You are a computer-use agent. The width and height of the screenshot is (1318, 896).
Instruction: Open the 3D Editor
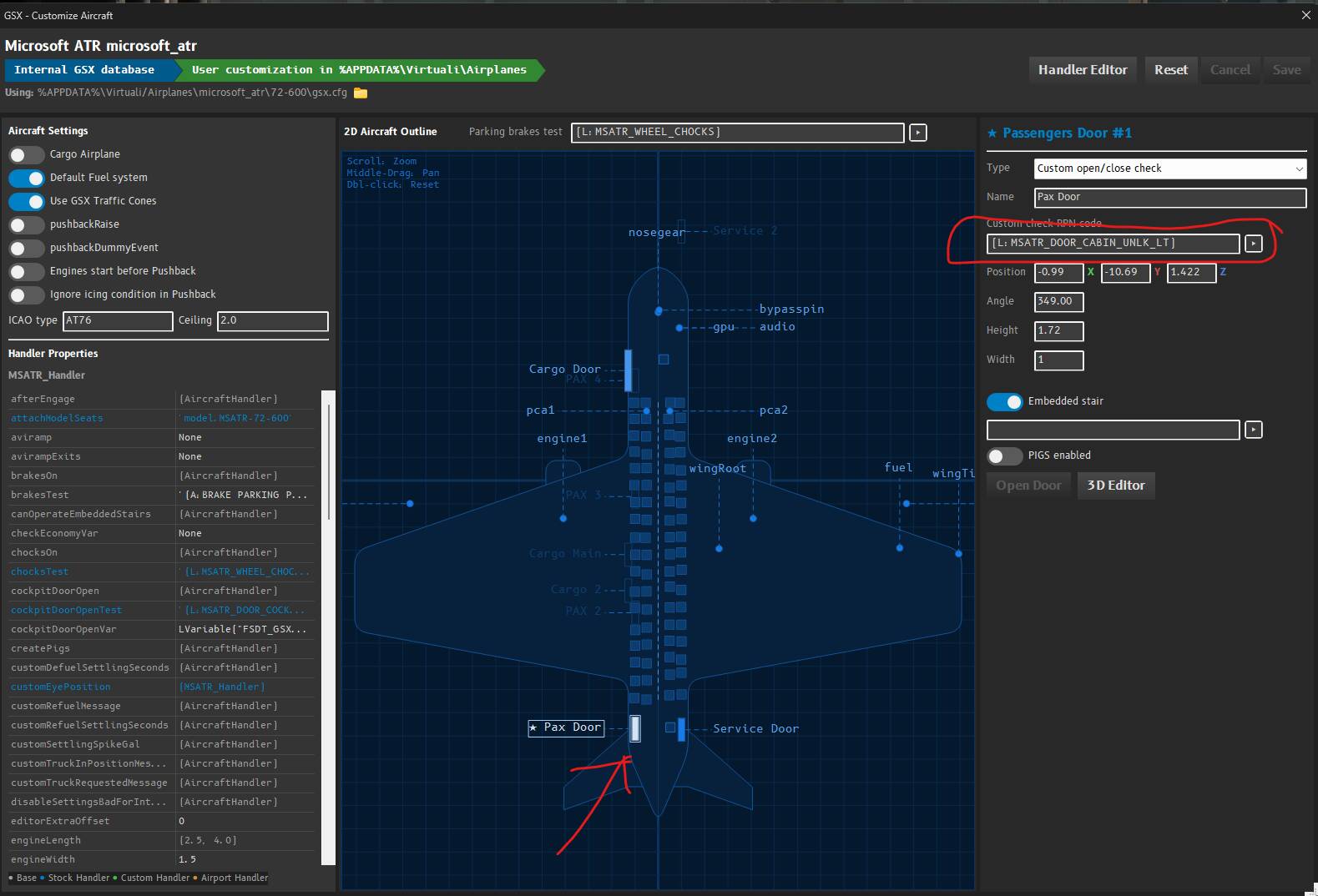point(1116,486)
